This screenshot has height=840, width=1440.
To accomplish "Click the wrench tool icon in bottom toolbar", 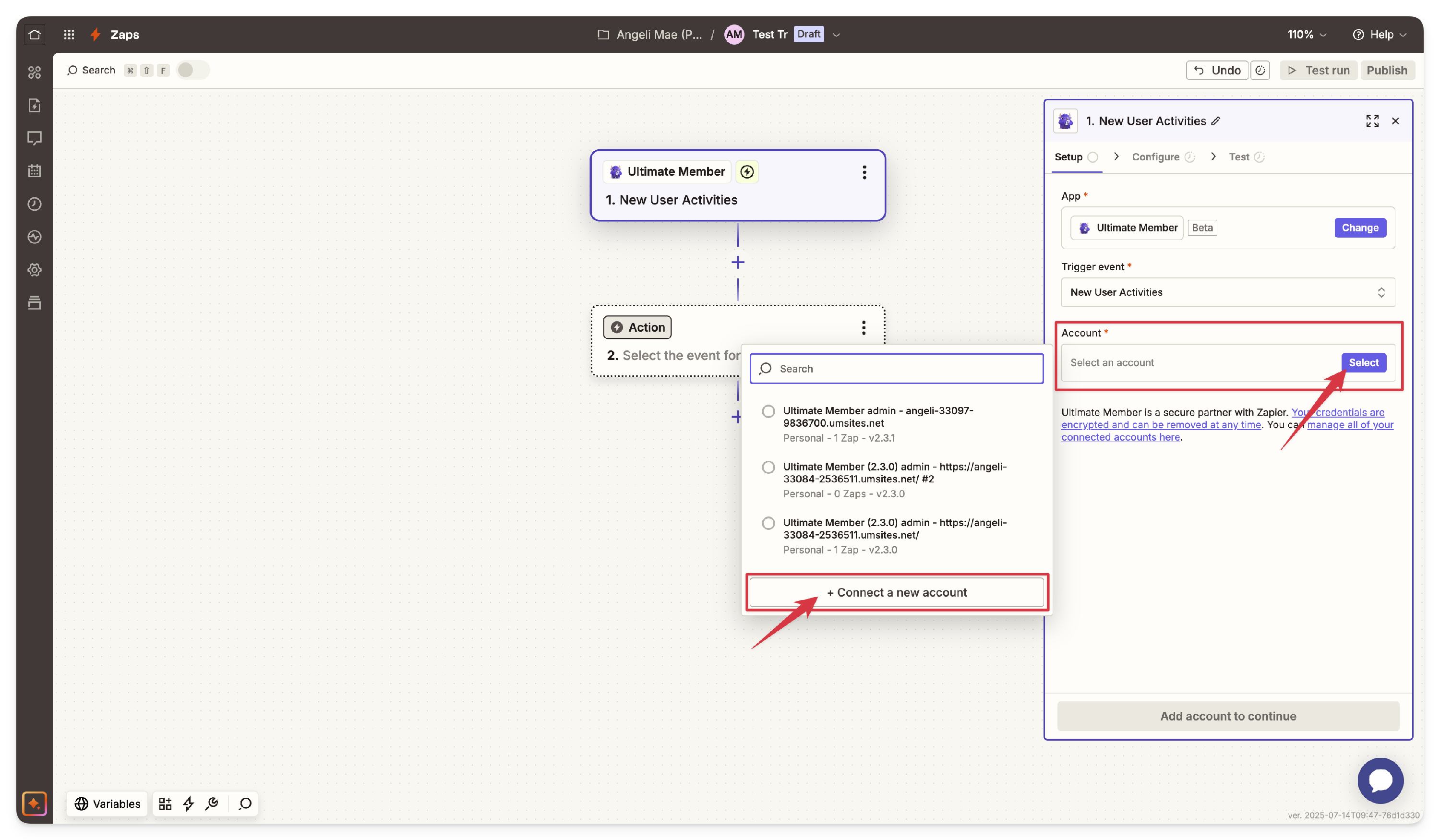I will 212,804.
